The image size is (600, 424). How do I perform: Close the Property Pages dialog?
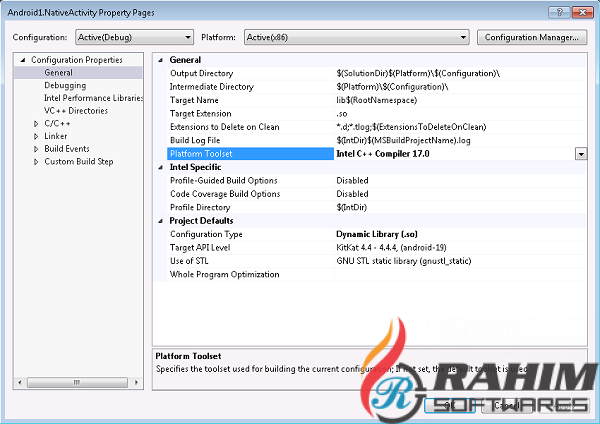(582, 12)
